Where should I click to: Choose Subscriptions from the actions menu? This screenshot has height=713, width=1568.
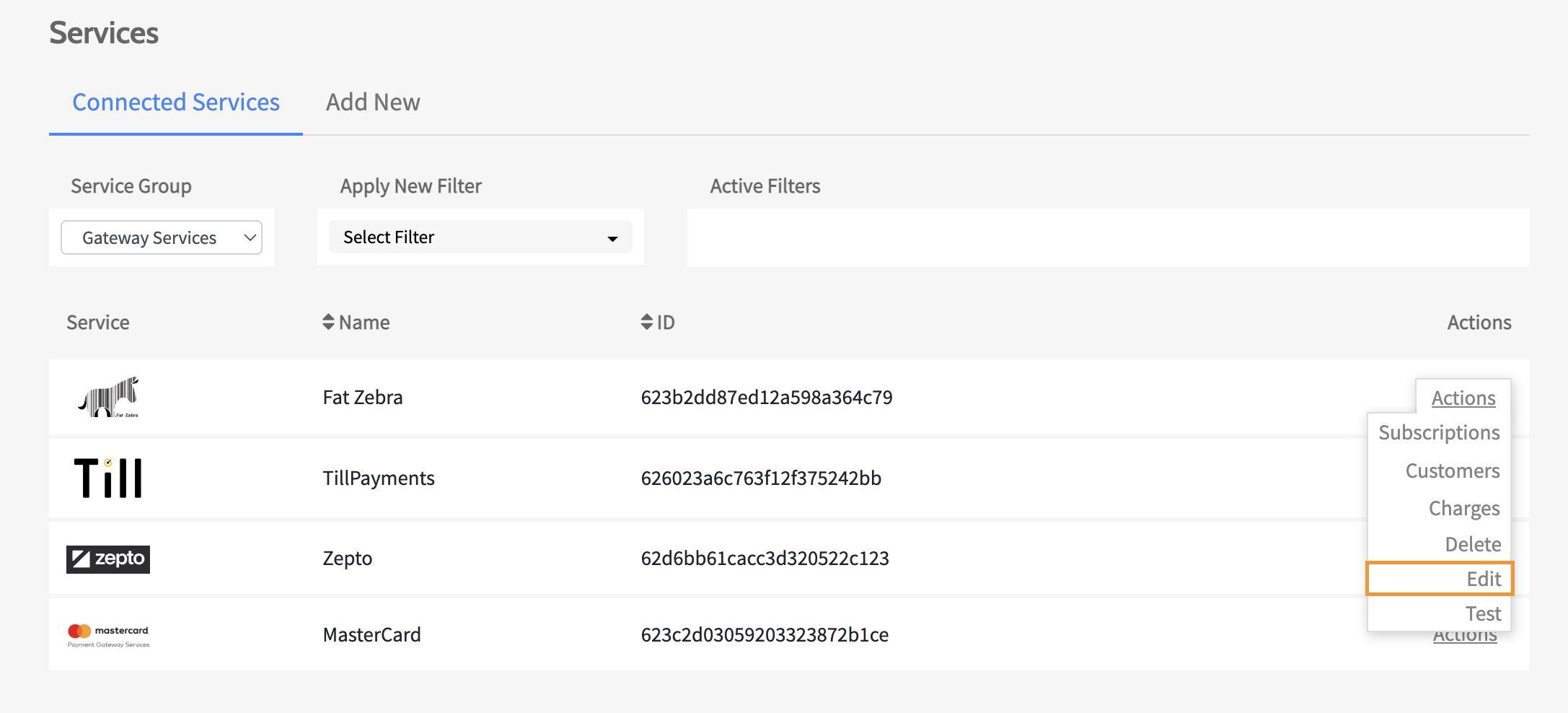click(x=1439, y=432)
